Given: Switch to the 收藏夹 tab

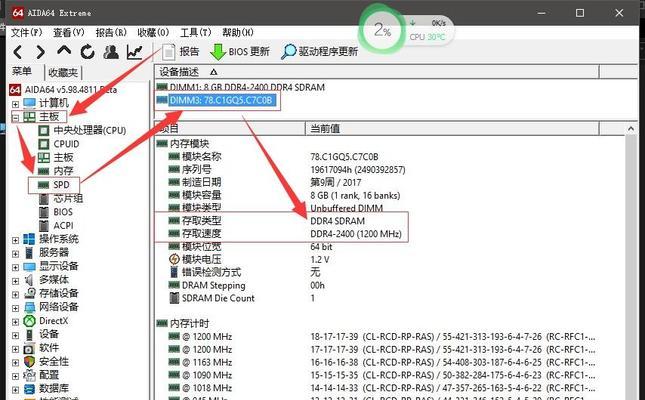Looking at the screenshot, I should click(x=63, y=72).
